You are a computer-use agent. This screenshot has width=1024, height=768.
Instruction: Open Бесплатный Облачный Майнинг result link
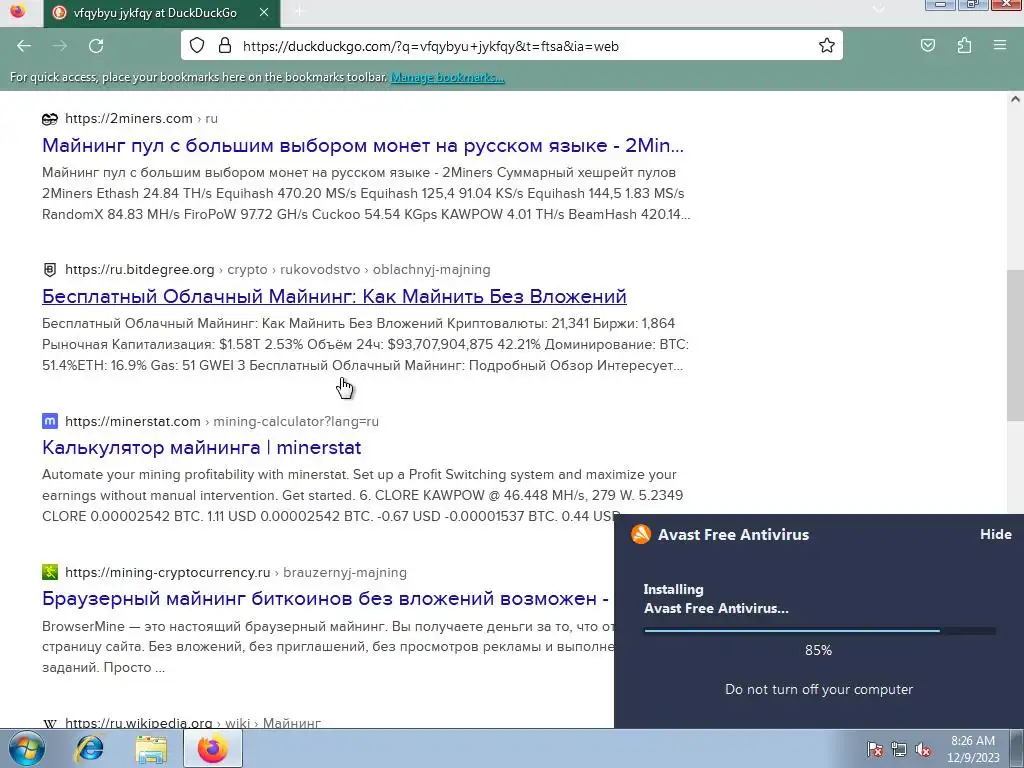tap(334, 296)
